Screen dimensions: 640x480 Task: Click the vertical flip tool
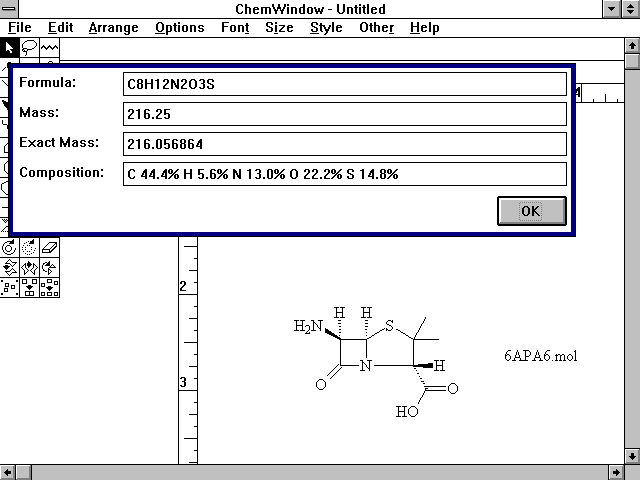9,267
